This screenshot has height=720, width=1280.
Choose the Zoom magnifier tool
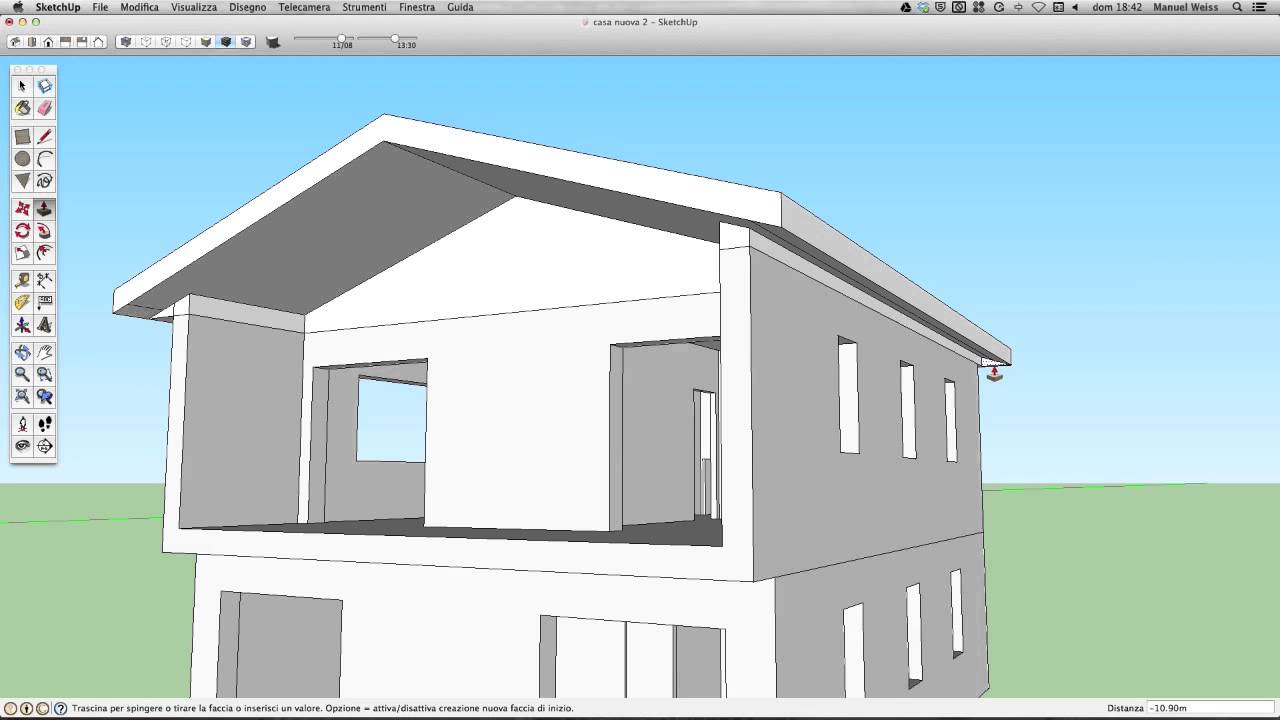click(x=22, y=374)
